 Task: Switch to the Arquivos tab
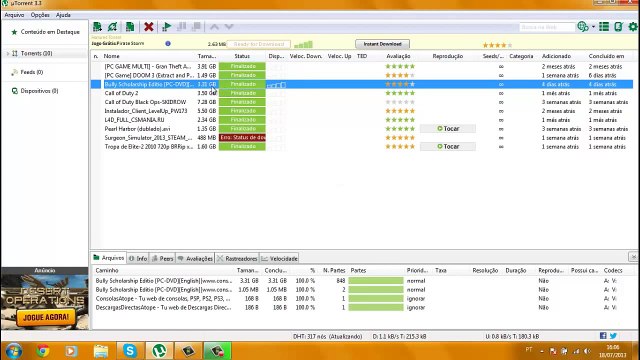click(109, 258)
